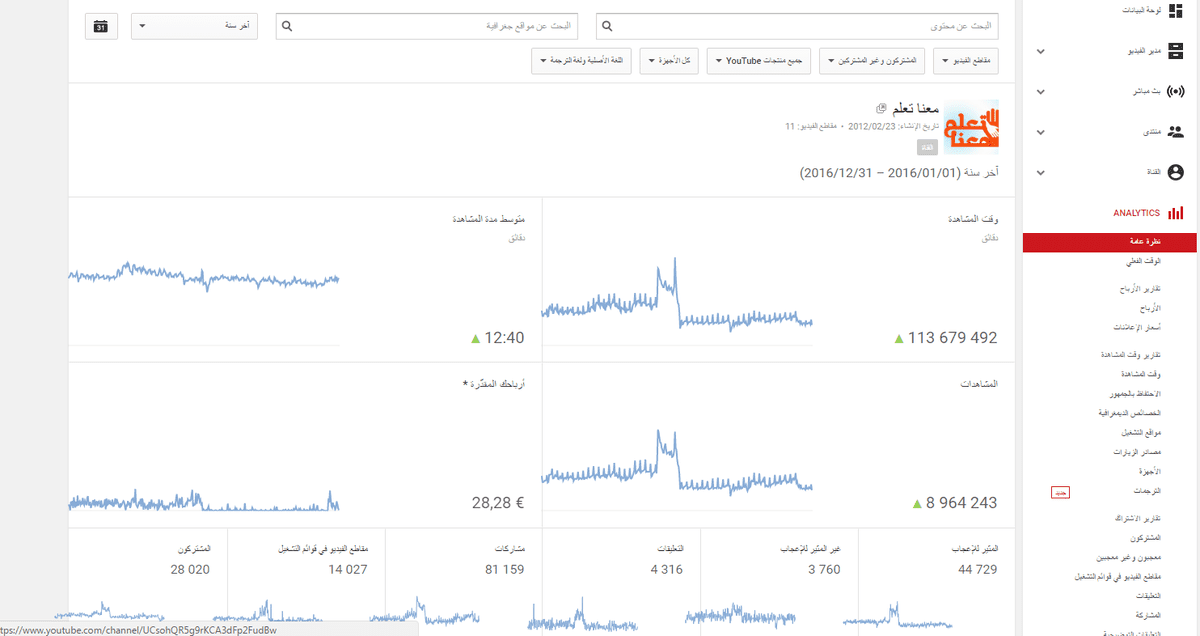Open the مقاطع الفيديو filter dropdown
Screen dimensions: 1200x636
966,61
